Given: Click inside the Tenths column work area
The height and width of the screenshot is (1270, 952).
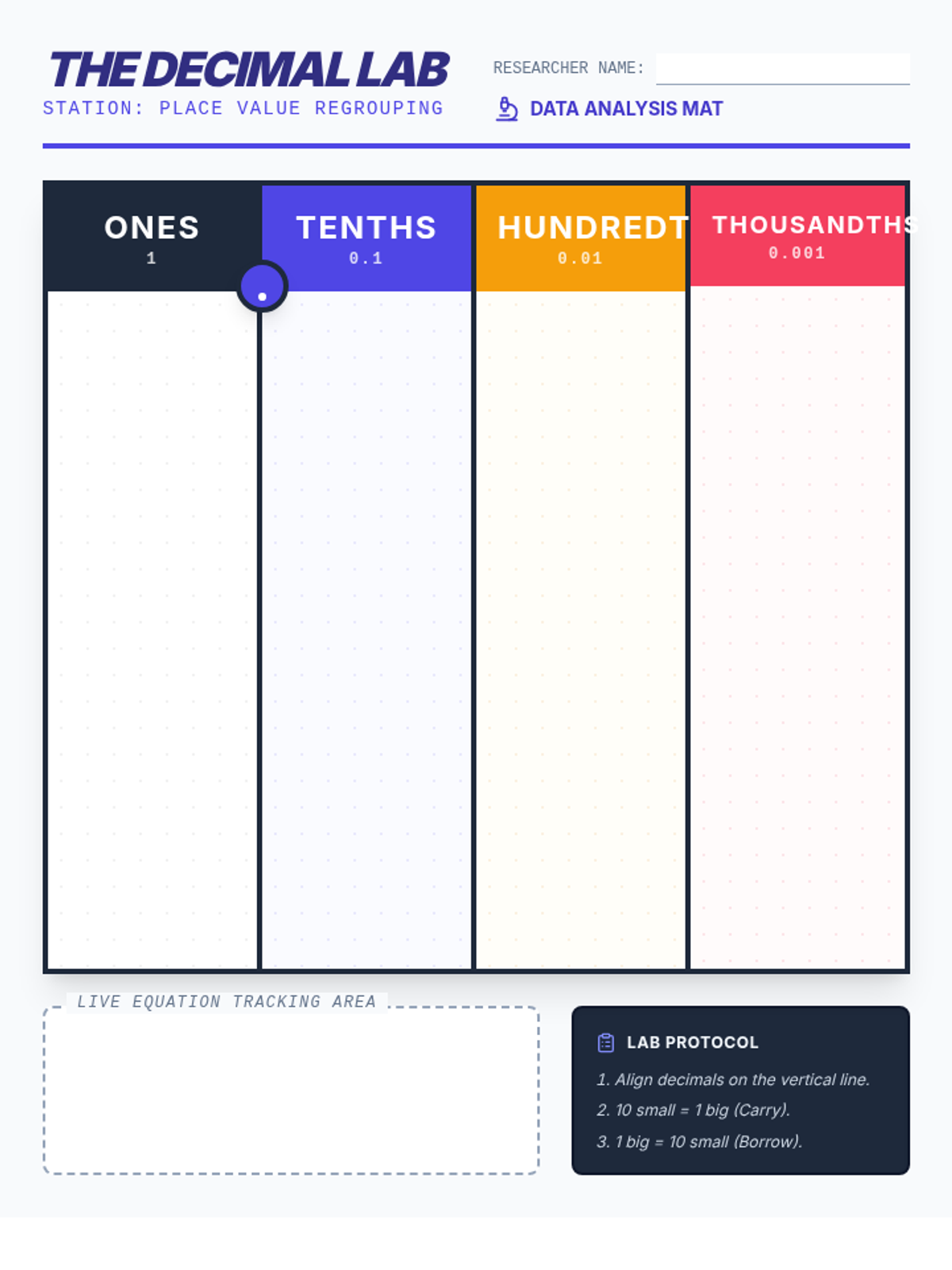Looking at the screenshot, I should pos(367,629).
